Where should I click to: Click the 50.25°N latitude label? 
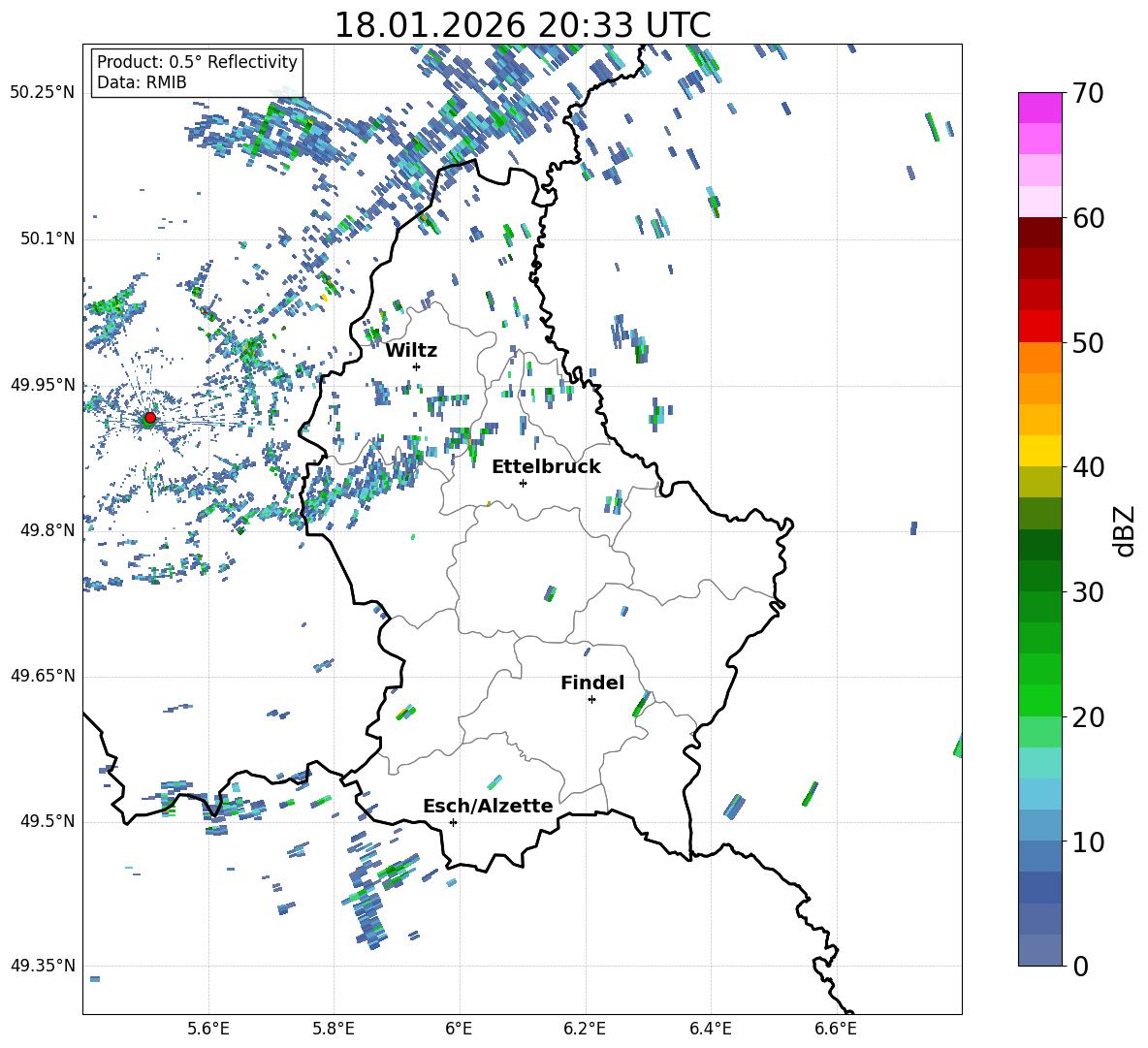tap(43, 92)
